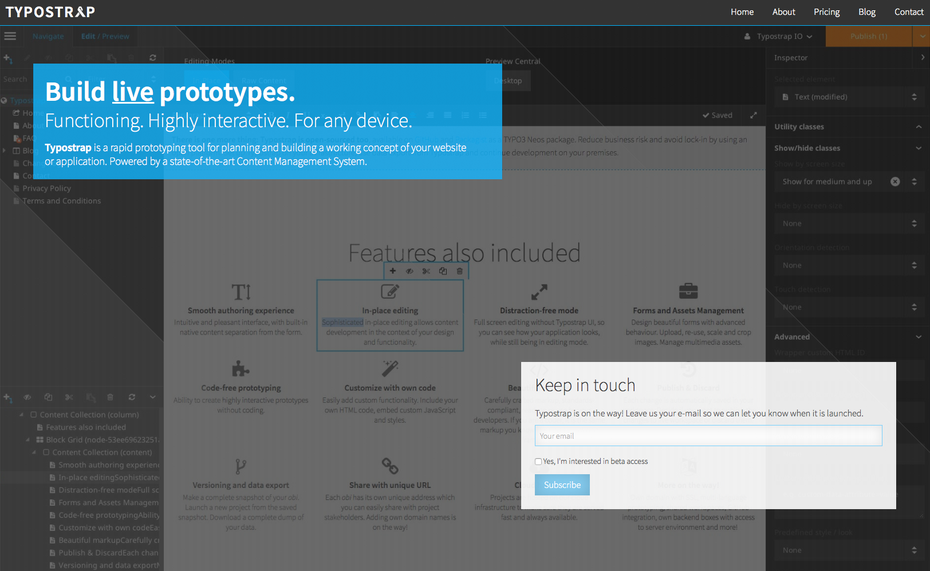Click the underlined 'live' link in the headline
Image resolution: width=930 pixels, height=571 pixels.
click(133, 92)
